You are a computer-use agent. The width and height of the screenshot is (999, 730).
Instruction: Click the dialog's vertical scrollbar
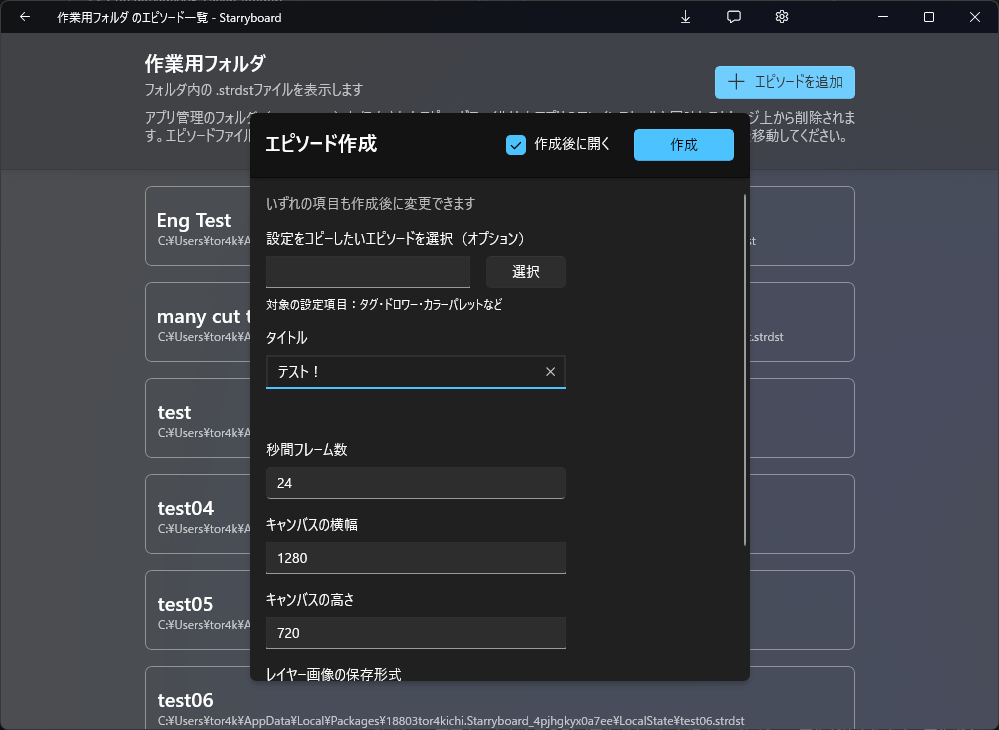745,370
